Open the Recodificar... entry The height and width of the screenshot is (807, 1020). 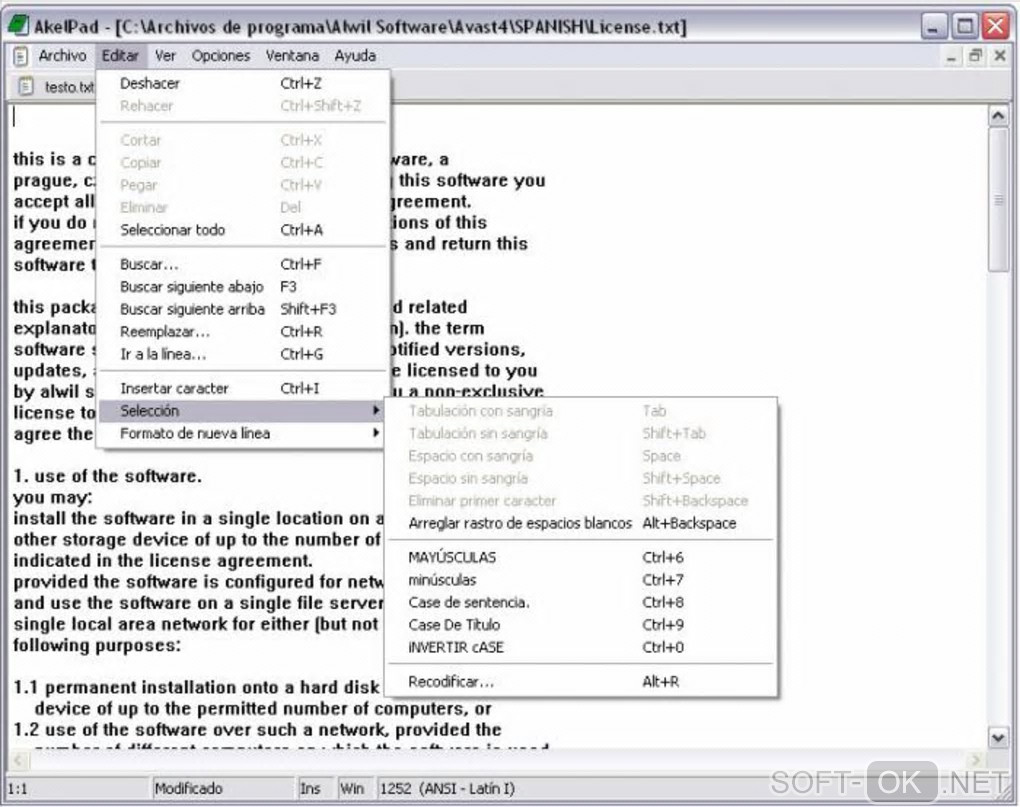(x=581, y=681)
